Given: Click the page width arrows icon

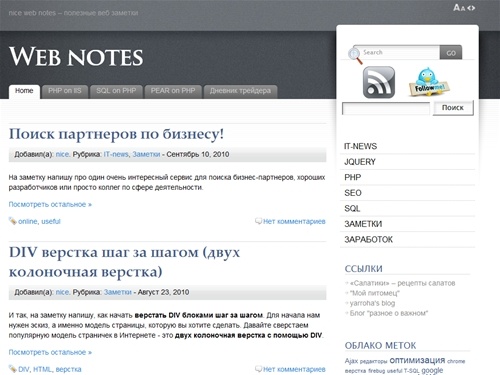Looking at the screenshot, I should click(471, 8).
